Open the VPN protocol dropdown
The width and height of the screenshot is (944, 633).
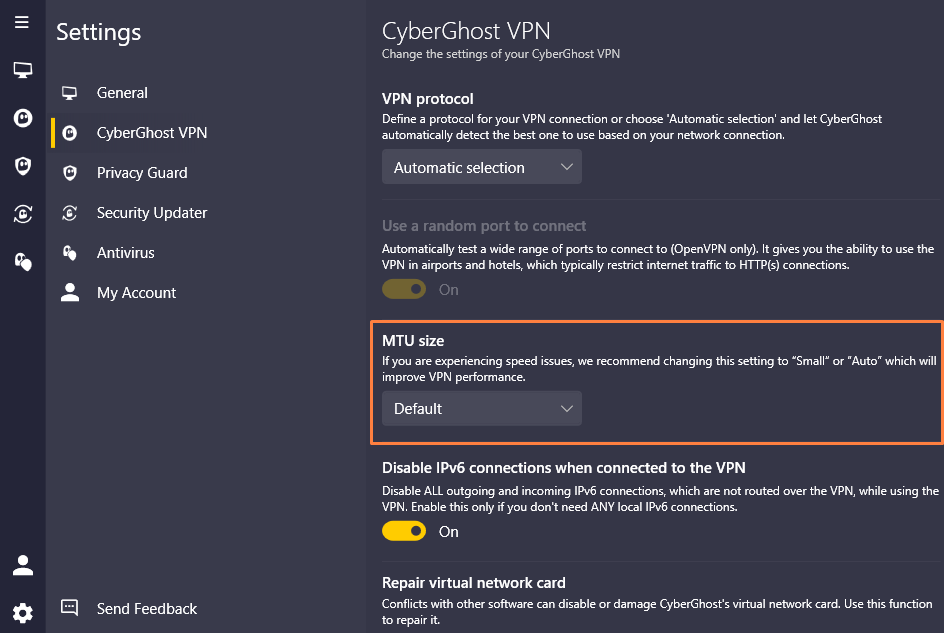click(x=481, y=167)
